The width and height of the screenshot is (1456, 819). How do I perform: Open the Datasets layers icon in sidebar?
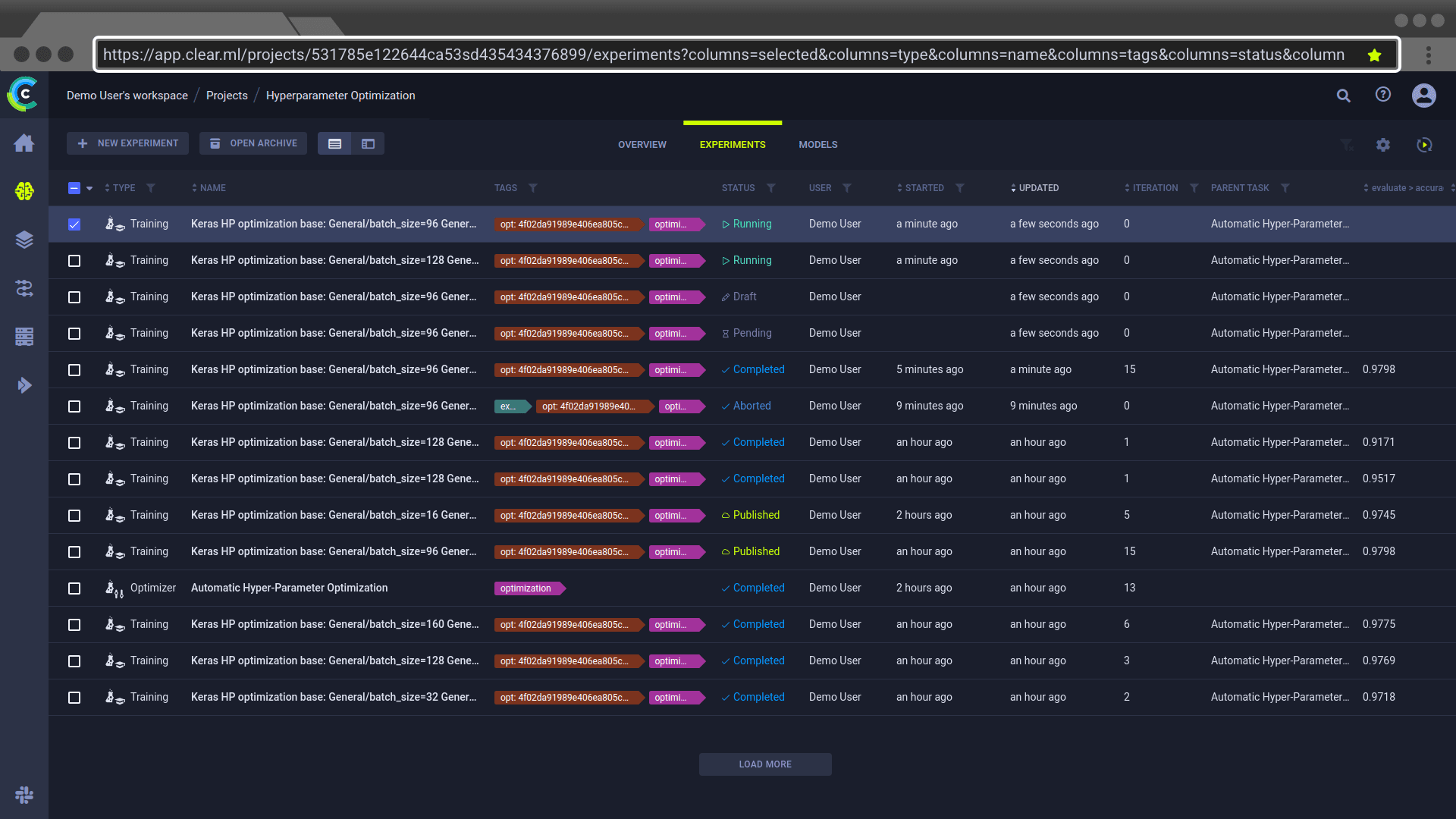[x=24, y=240]
